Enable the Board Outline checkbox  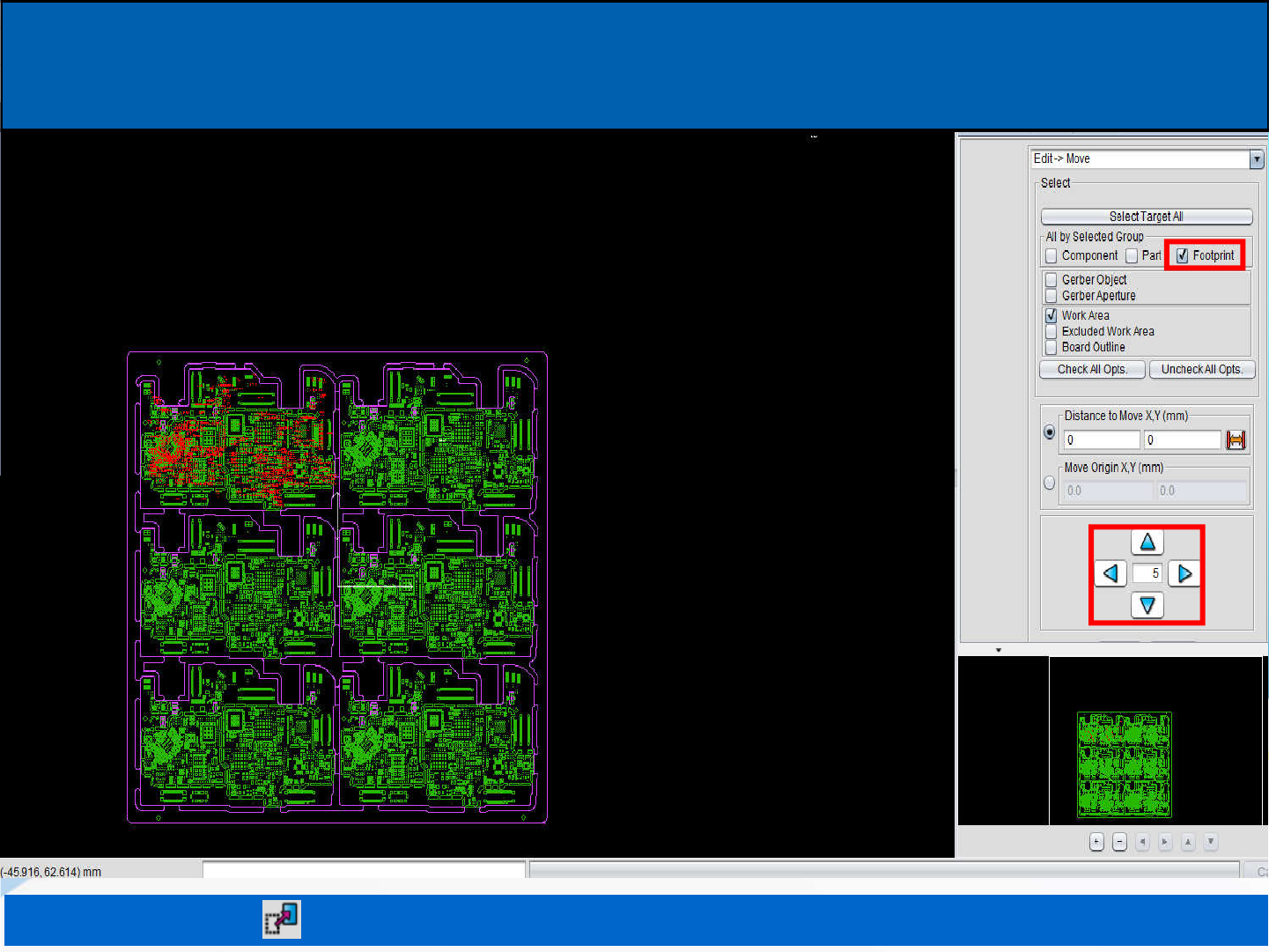coord(1051,348)
